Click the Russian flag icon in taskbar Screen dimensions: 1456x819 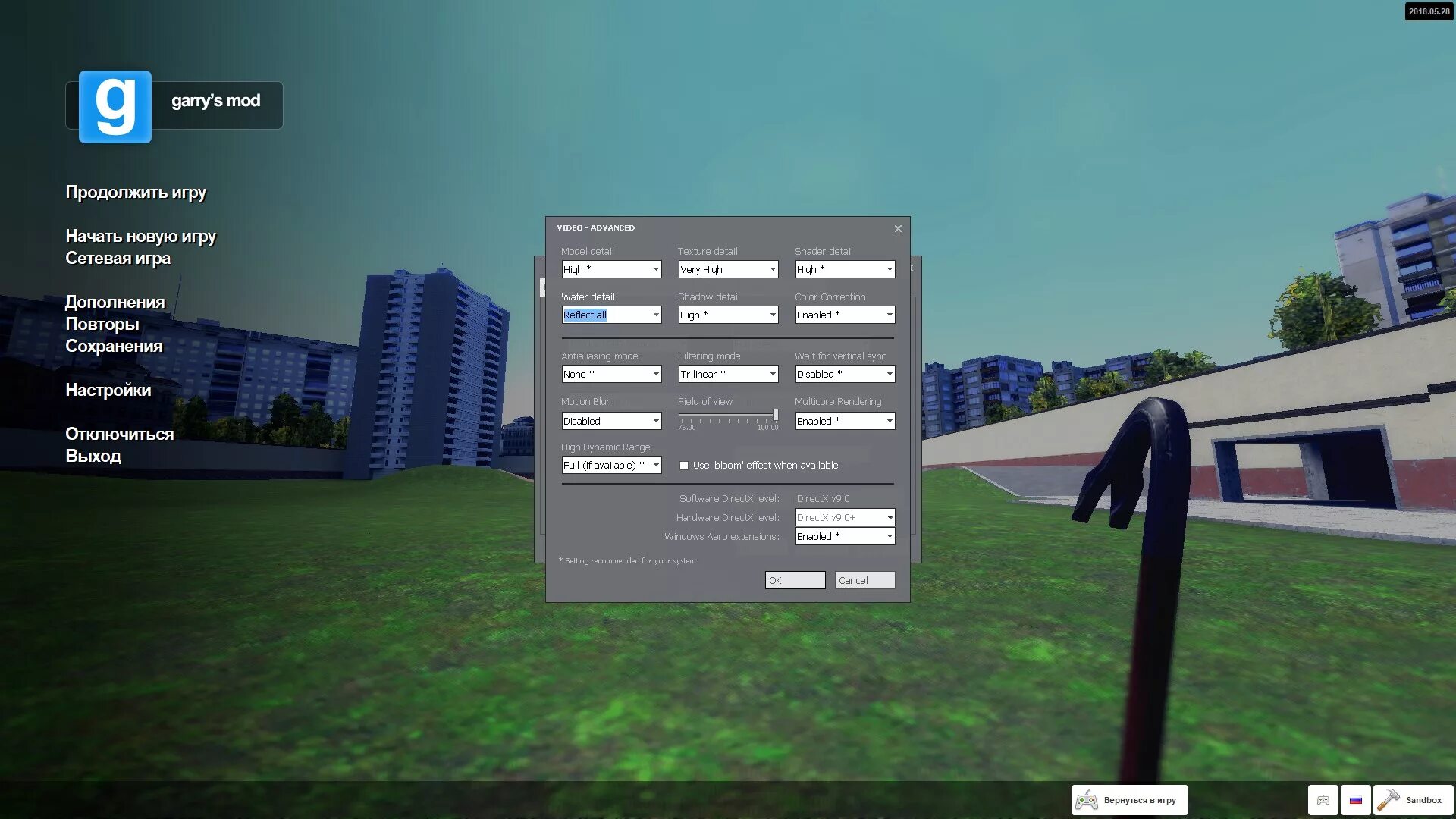(1355, 799)
